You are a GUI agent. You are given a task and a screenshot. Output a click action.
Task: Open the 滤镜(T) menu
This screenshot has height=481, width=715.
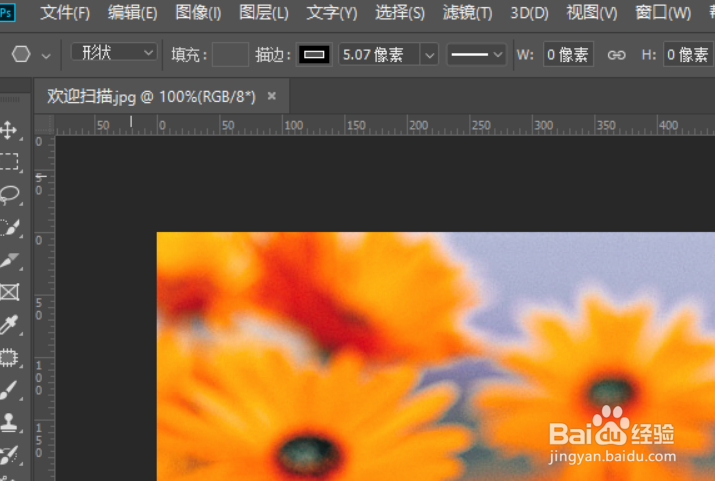click(467, 13)
